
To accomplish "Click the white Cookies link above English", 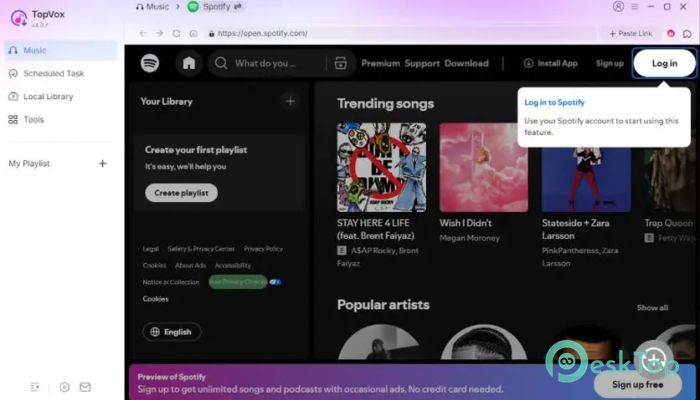I will click(x=155, y=299).
